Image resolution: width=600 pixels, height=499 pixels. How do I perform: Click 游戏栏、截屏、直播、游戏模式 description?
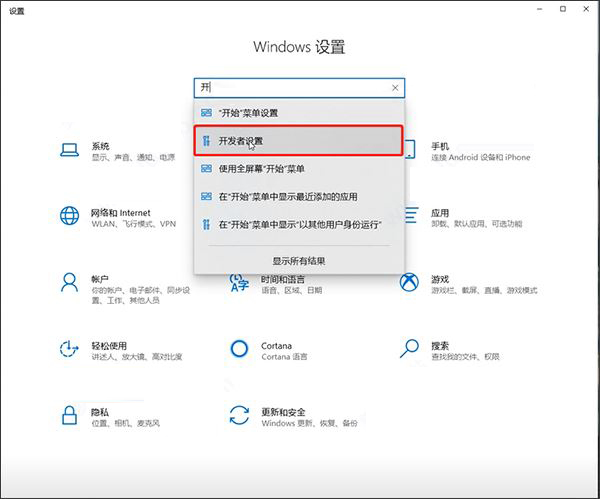(484, 290)
